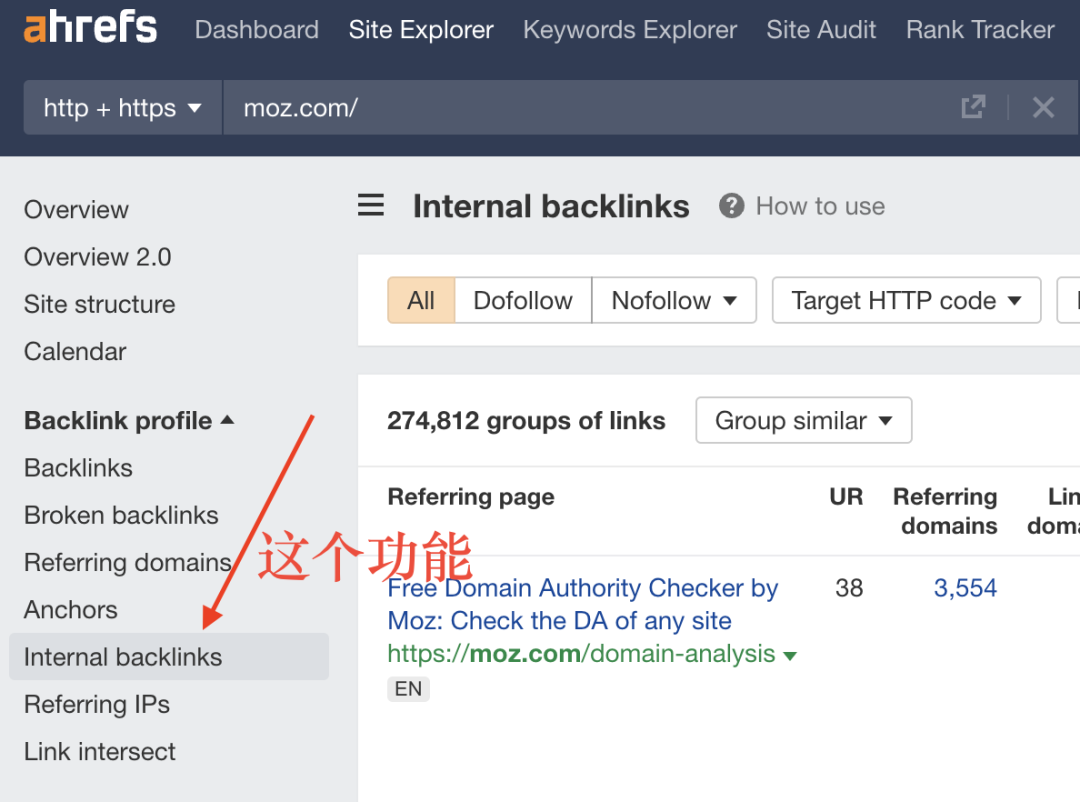Clear the URL field with X icon
The width and height of the screenshot is (1080, 802).
[1043, 107]
